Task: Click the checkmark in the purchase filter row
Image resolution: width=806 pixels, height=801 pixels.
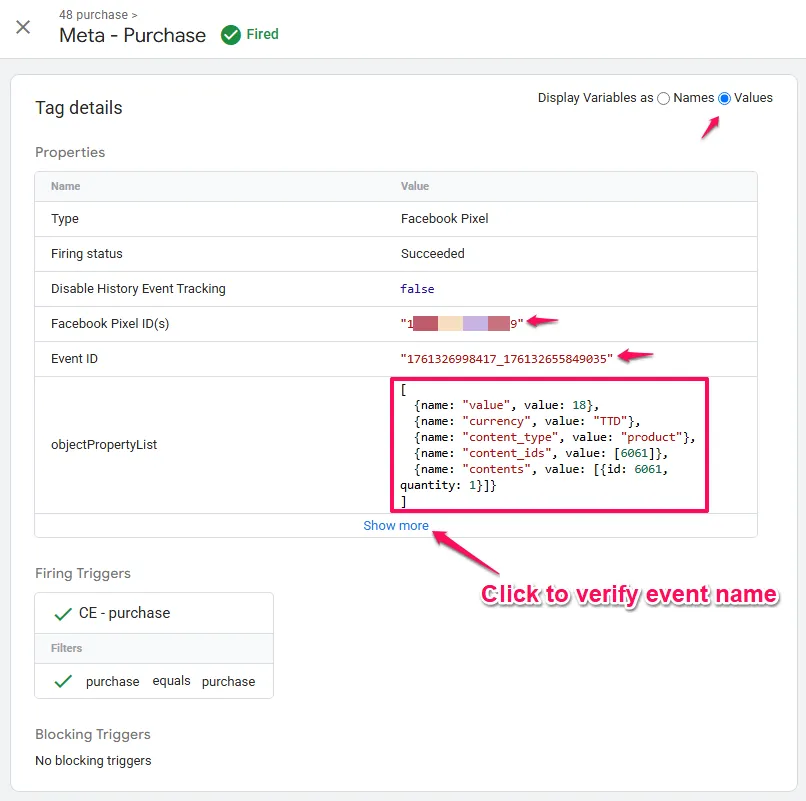Action: click(x=63, y=681)
